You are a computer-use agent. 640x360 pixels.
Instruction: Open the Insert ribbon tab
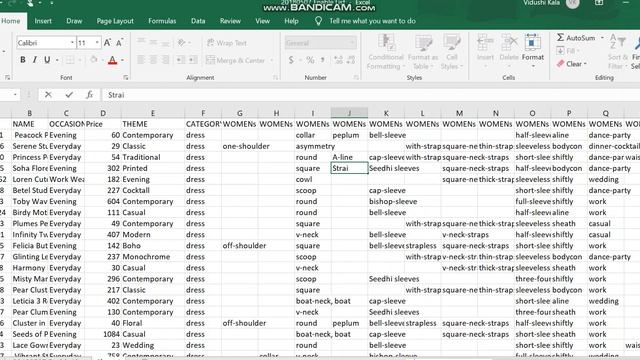click(43, 21)
